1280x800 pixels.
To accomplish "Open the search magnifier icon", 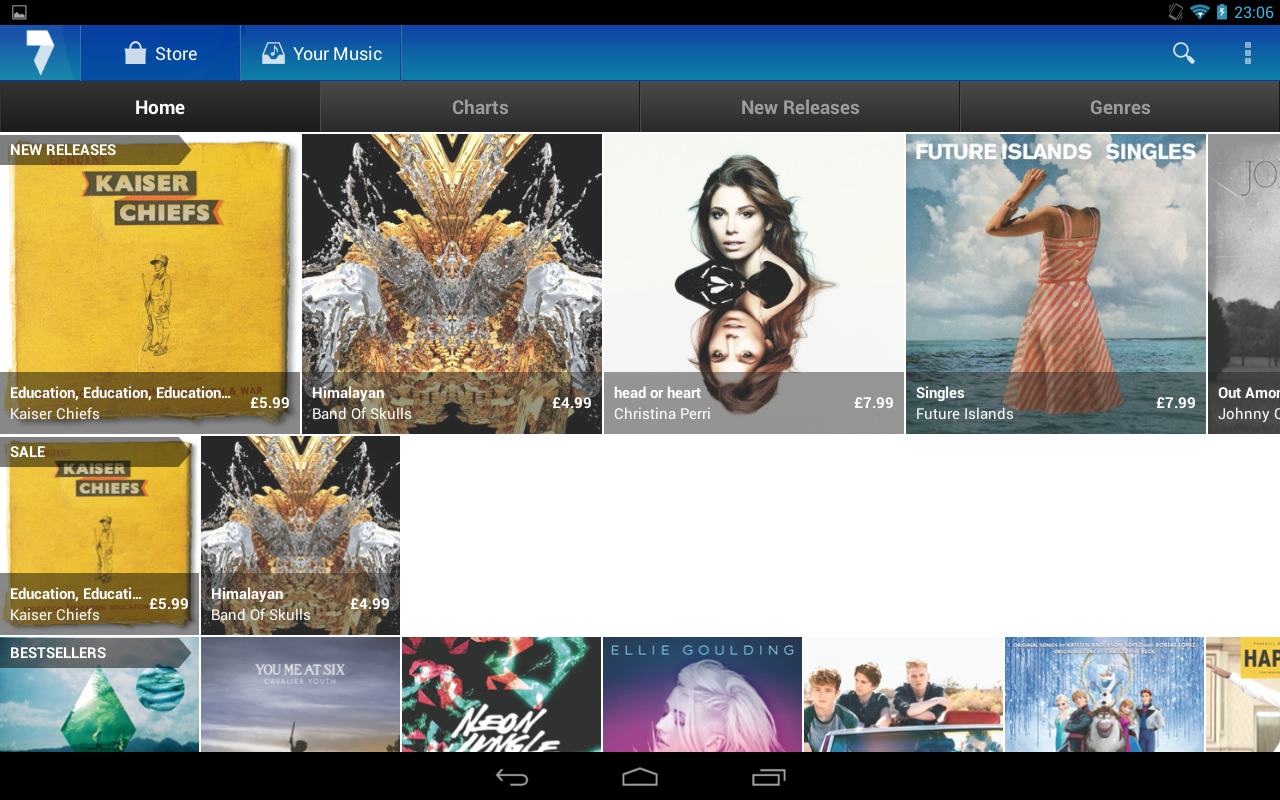I will 1184,53.
